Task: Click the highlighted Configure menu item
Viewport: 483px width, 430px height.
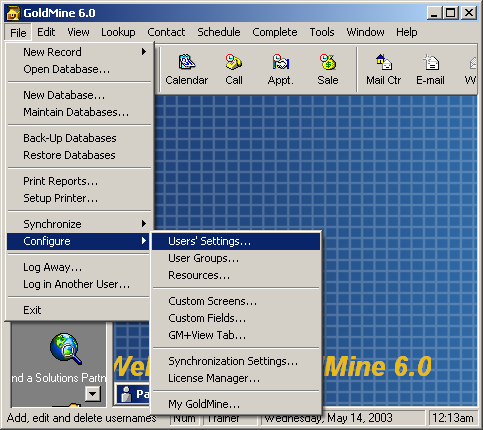Action: (79, 241)
